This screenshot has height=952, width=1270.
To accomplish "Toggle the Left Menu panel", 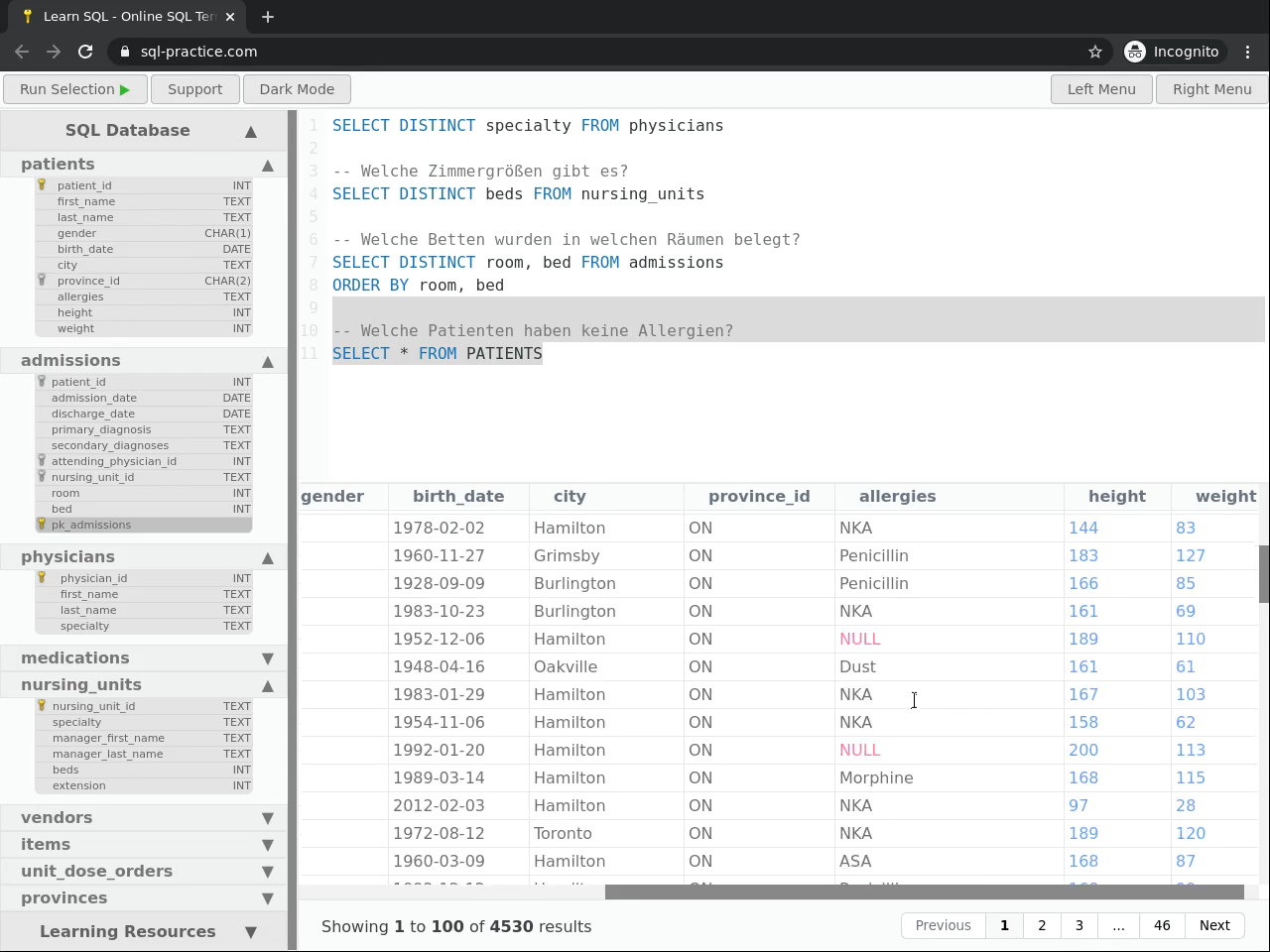I will point(1100,89).
